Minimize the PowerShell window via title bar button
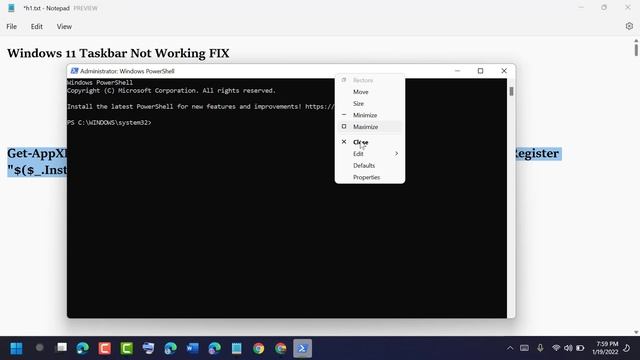The image size is (640, 360). tap(457, 71)
